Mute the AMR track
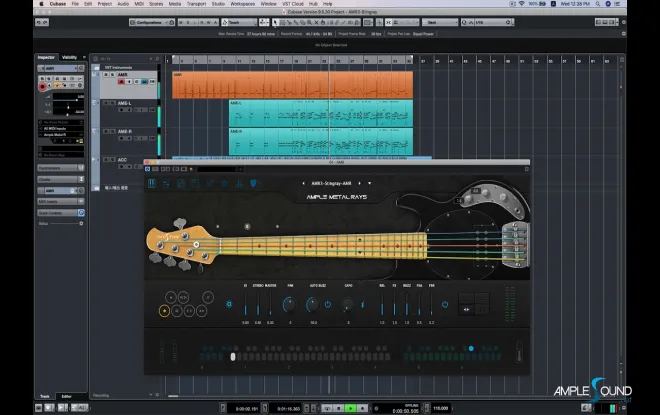 106,74
